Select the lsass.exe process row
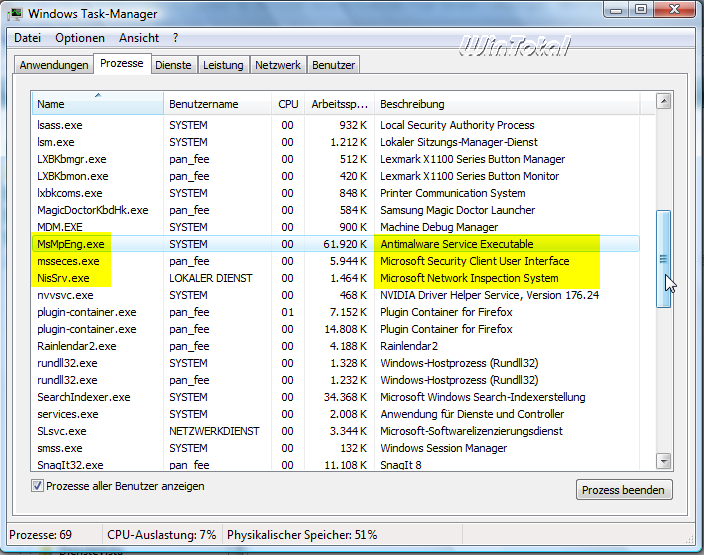Image resolution: width=704 pixels, height=555 pixels. [x=336, y=125]
